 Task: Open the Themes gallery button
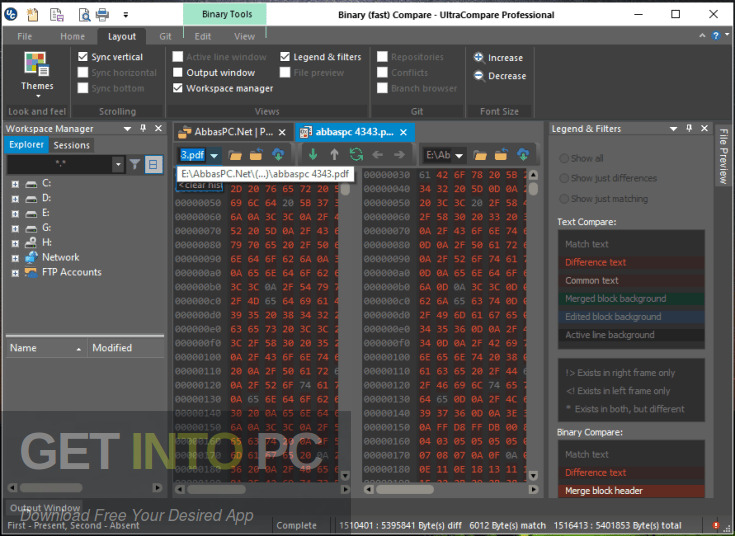(x=37, y=74)
